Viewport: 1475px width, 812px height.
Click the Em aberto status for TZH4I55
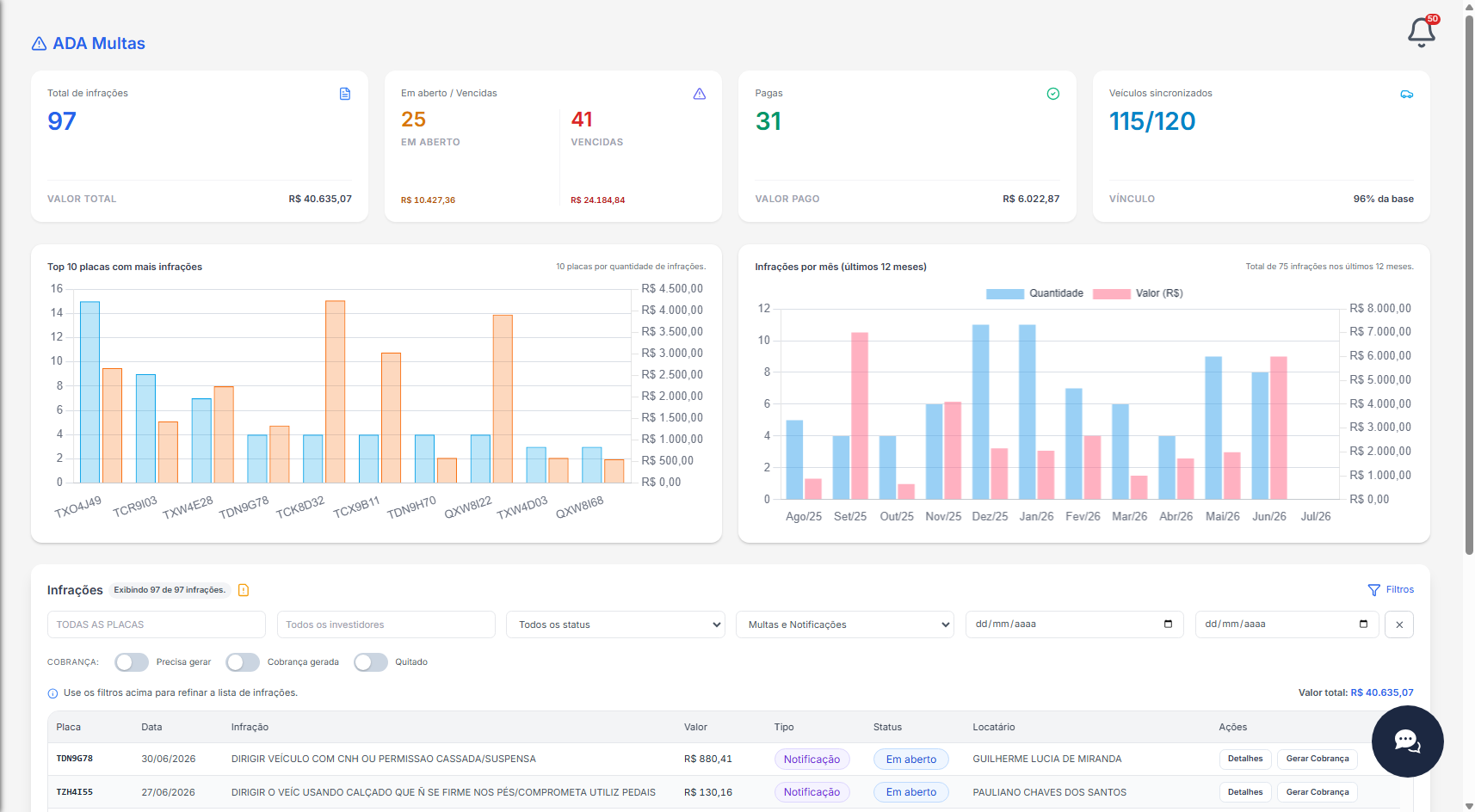coord(911,792)
